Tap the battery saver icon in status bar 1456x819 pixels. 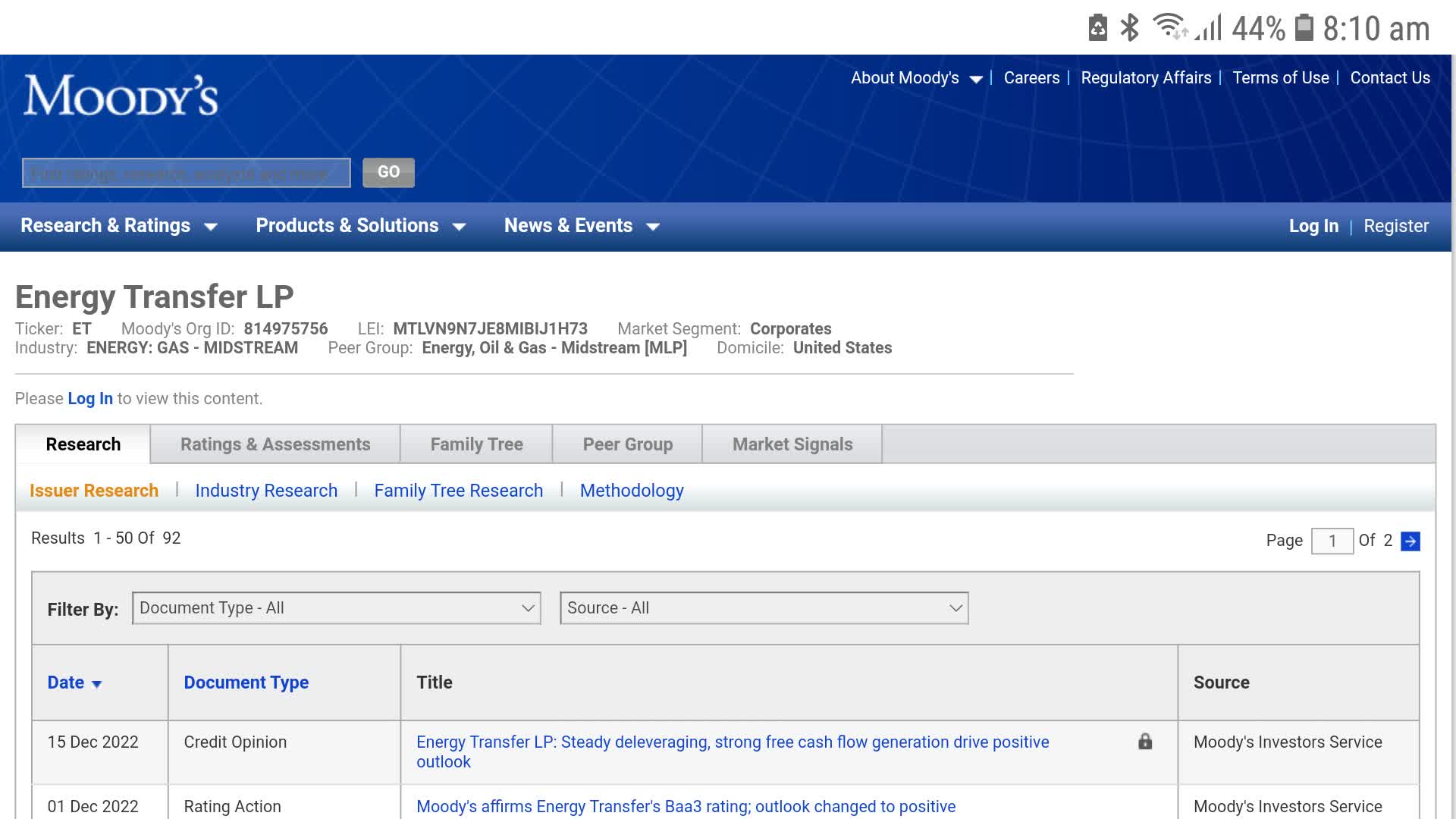(1097, 28)
